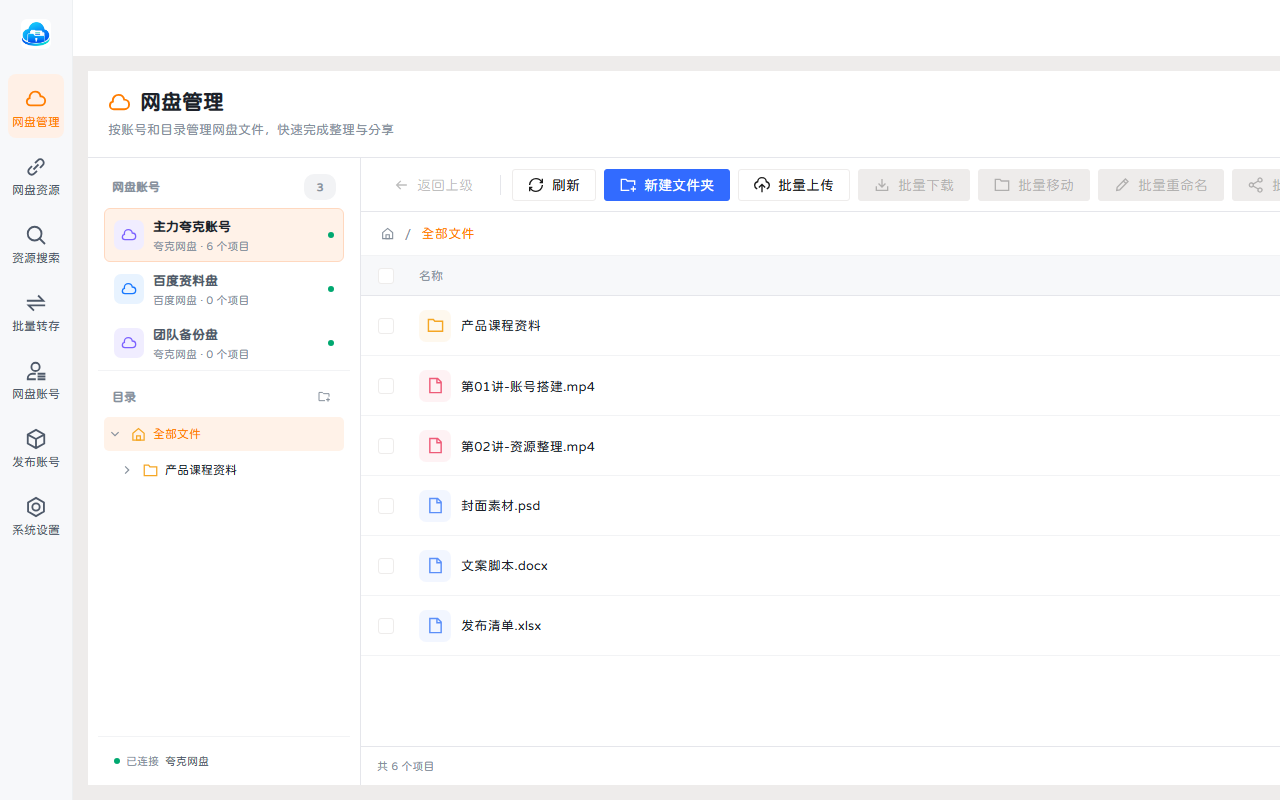The height and width of the screenshot is (800, 1280).
Task: Check the box for 封面素材.psd
Action: pyautogui.click(x=386, y=506)
